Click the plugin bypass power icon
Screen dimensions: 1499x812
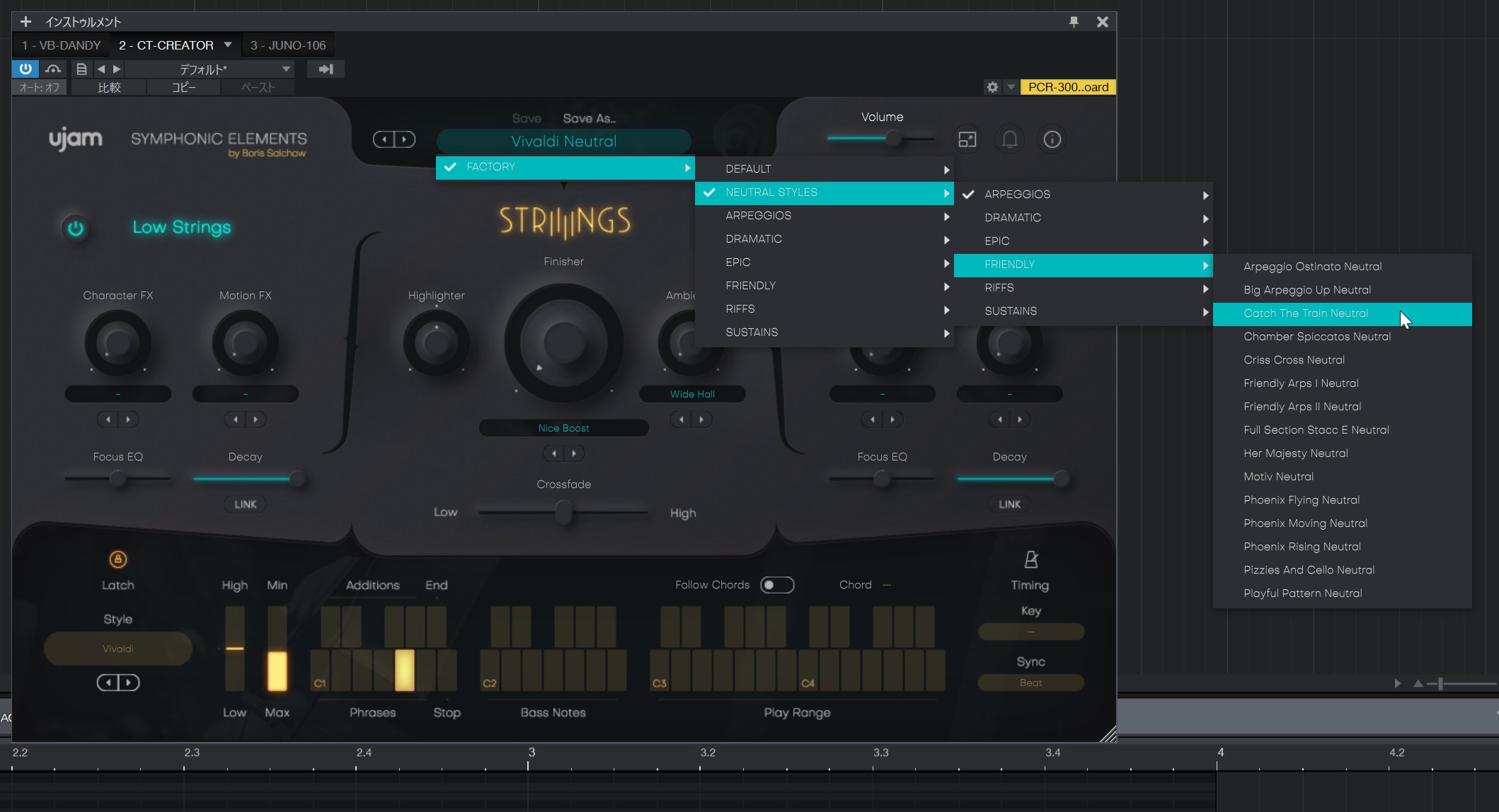(25, 69)
